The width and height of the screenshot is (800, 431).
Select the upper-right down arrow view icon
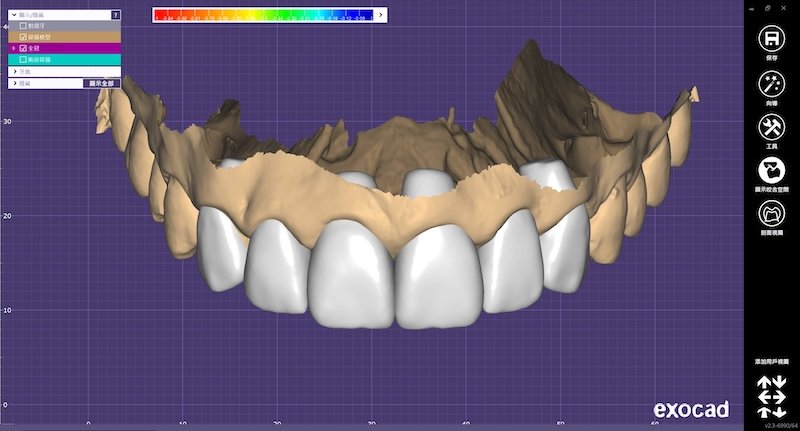point(780,382)
